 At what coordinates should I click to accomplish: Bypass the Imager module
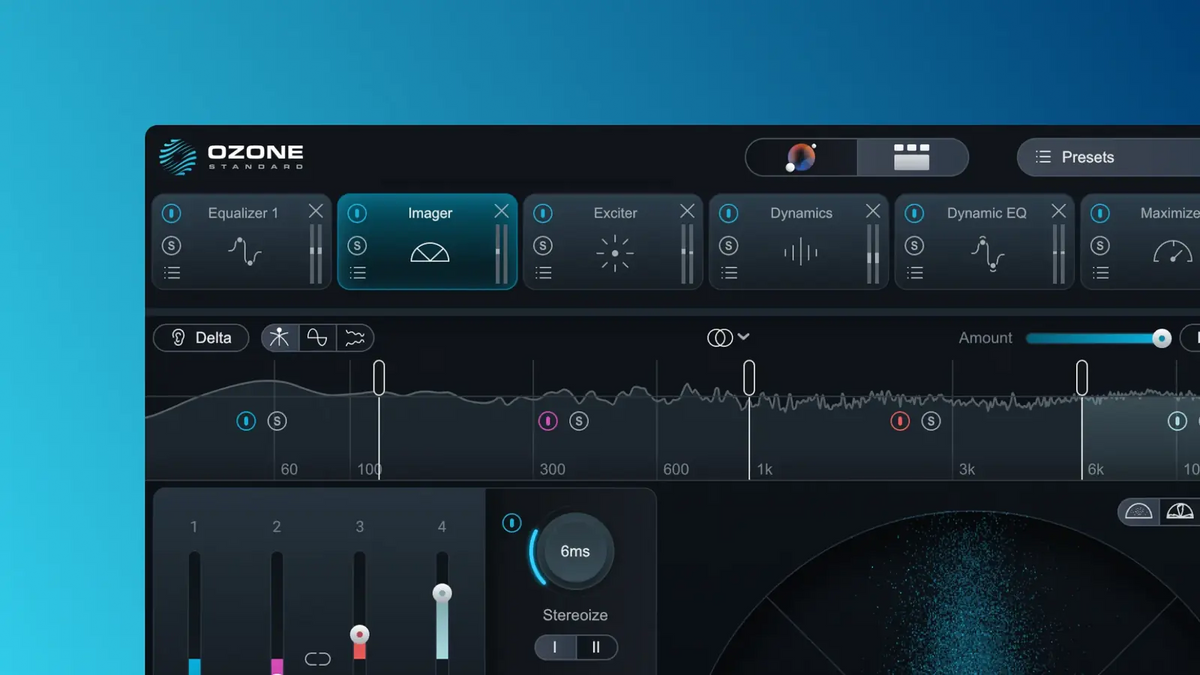tap(357, 213)
